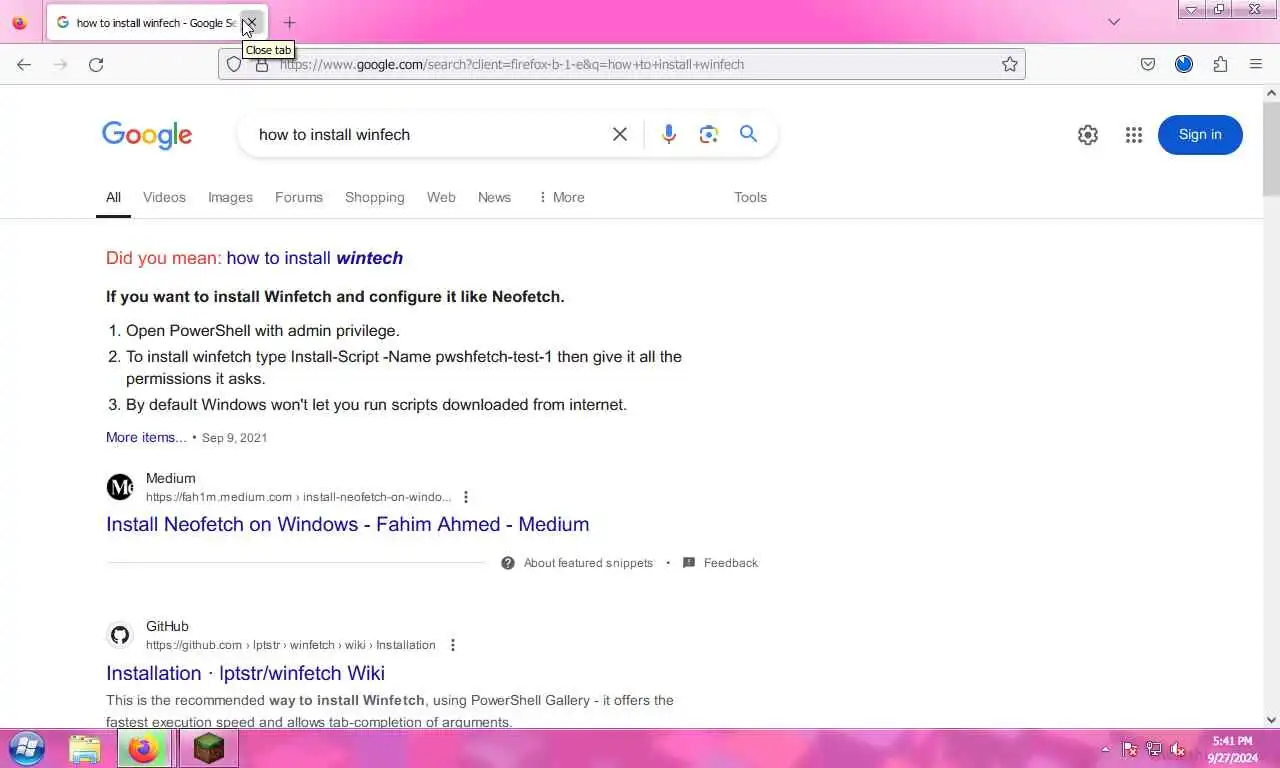Open 'Installation · lptstr/winfetch Wiki' result
Image resolution: width=1280 pixels, height=768 pixels.
[x=246, y=673]
